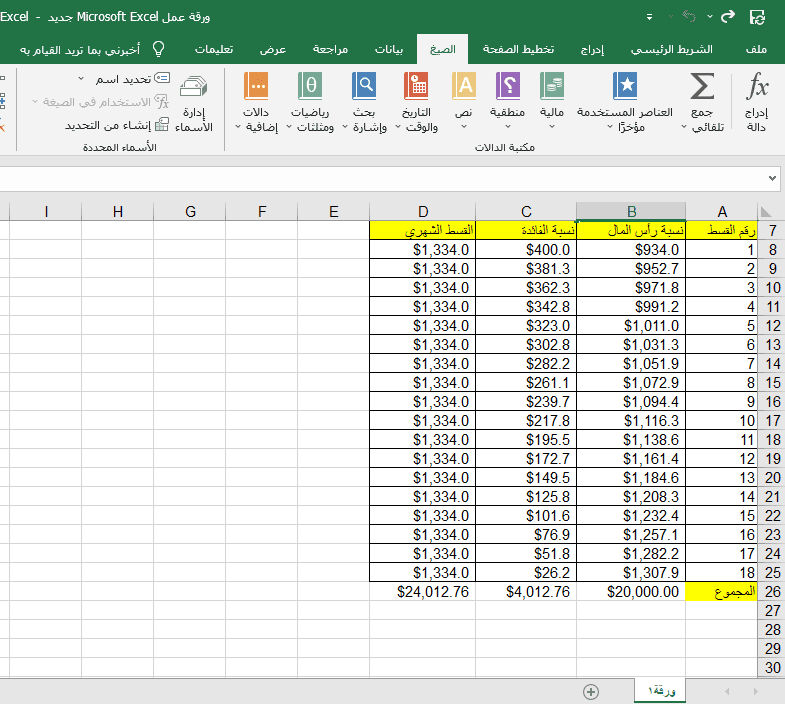Open the Date and Time functions icon
The width and height of the screenshot is (785, 704).
pos(416,86)
